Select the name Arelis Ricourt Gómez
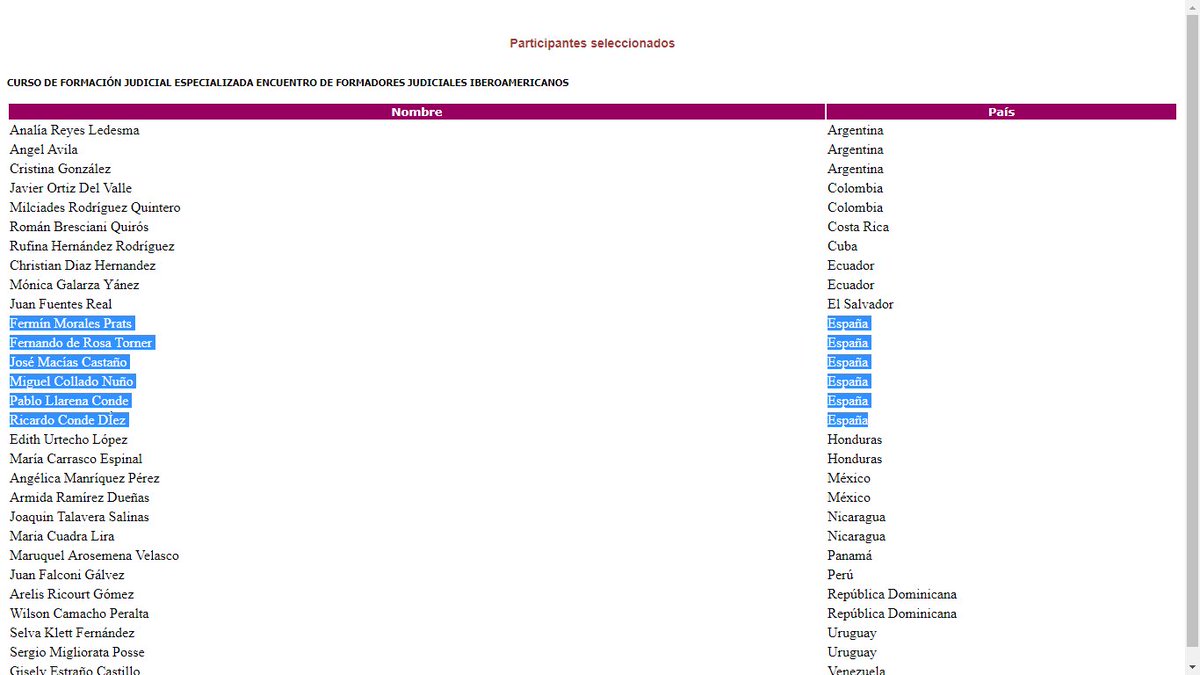This screenshot has width=1200, height=675. pyautogui.click(x=72, y=595)
